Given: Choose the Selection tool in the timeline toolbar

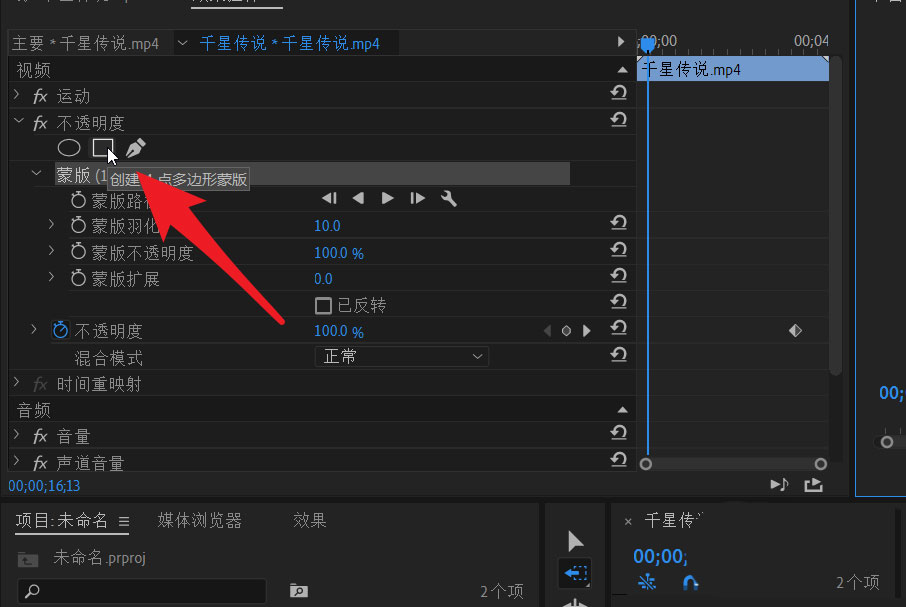Looking at the screenshot, I should tap(575, 540).
